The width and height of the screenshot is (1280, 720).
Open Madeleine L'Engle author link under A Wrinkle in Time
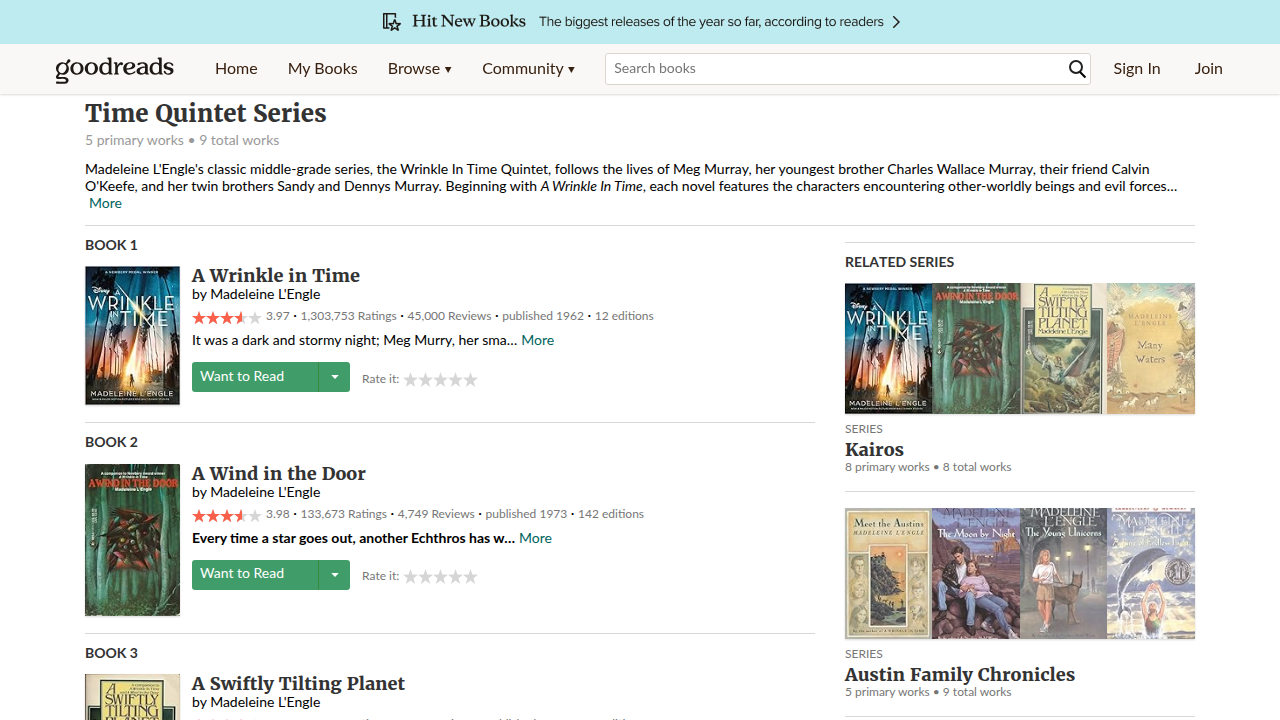265,294
